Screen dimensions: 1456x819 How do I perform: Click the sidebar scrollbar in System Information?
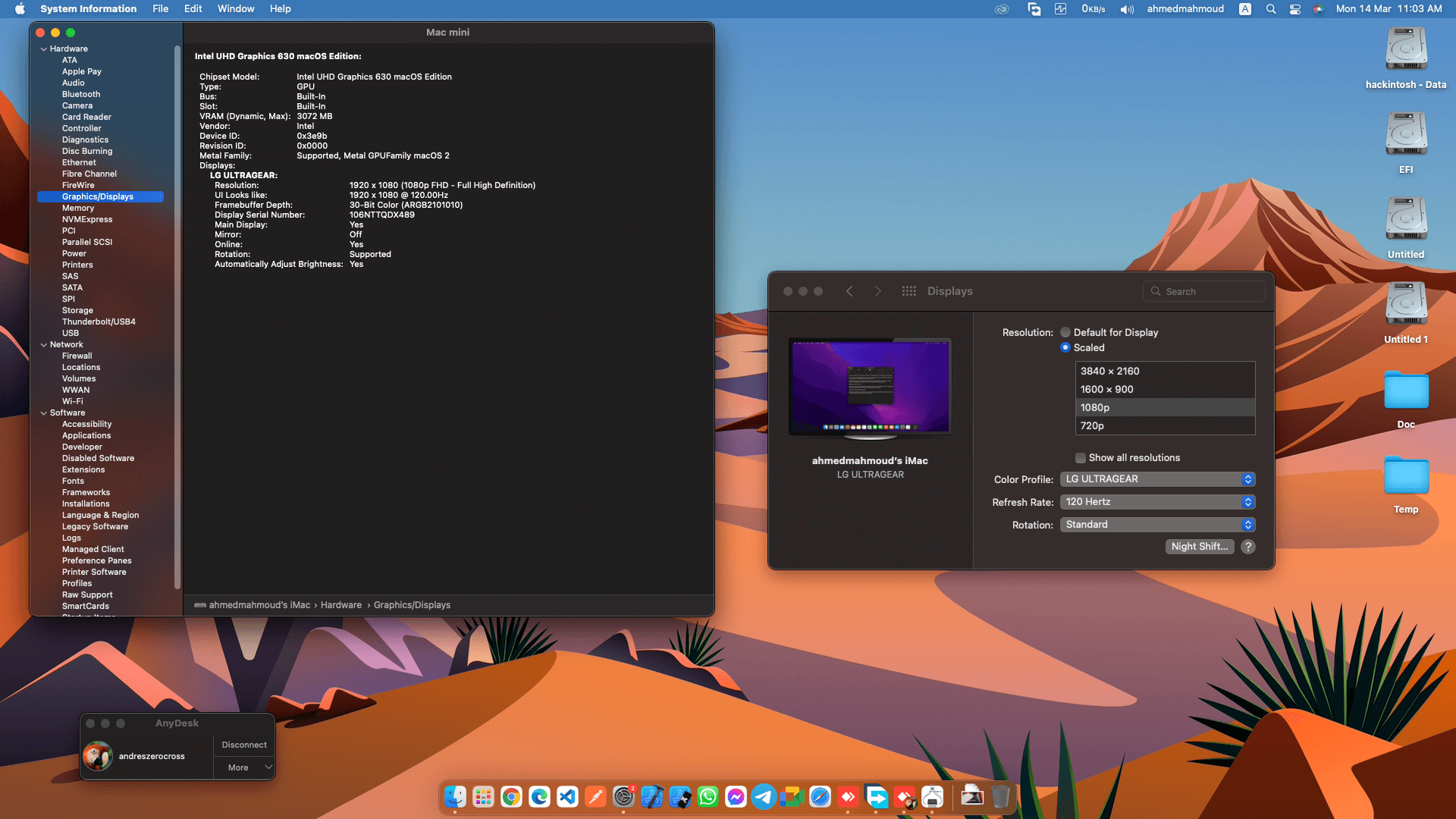[x=177, y=317]
